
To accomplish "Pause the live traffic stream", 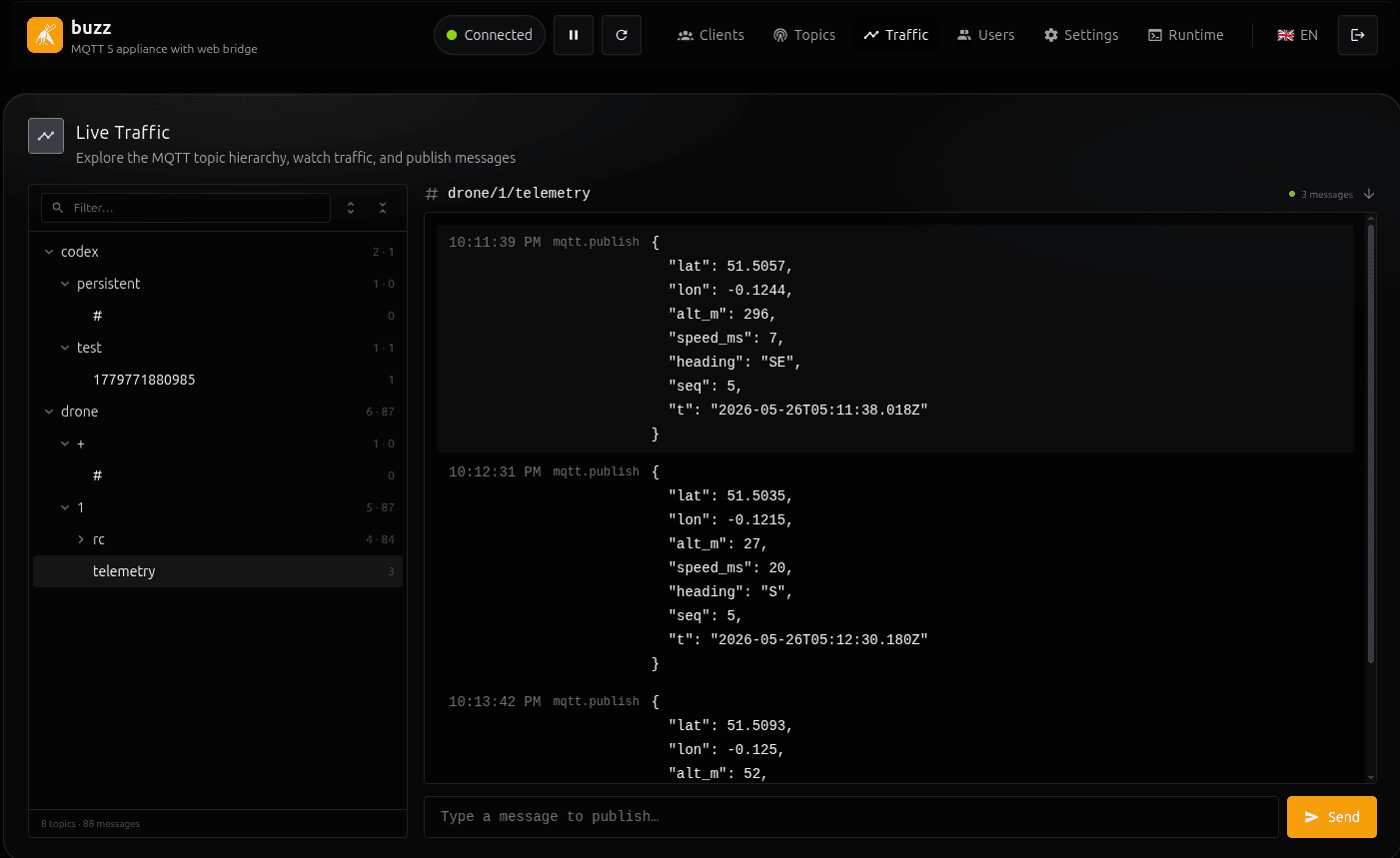I will pos(574,35).
